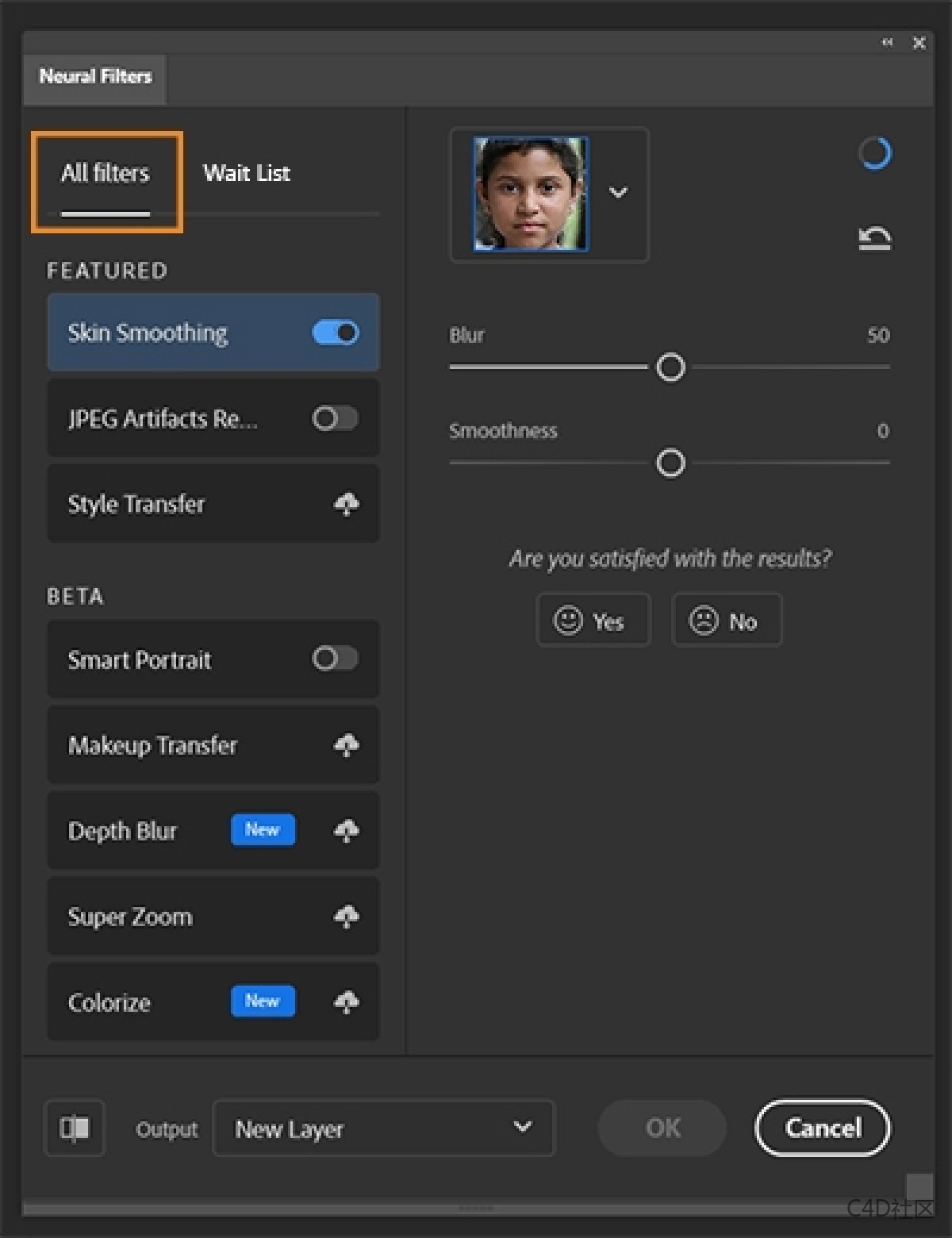Download the Super Zoom filter
The image size is (952, 1238).
(x=346, y=917)
